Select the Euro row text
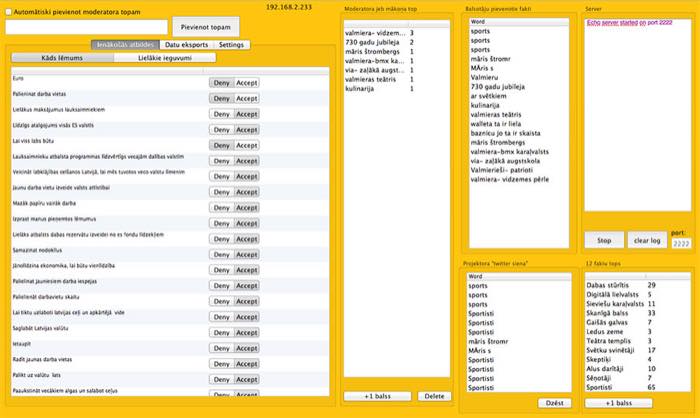This screenshot has height=418, width=700. [18, 78]
